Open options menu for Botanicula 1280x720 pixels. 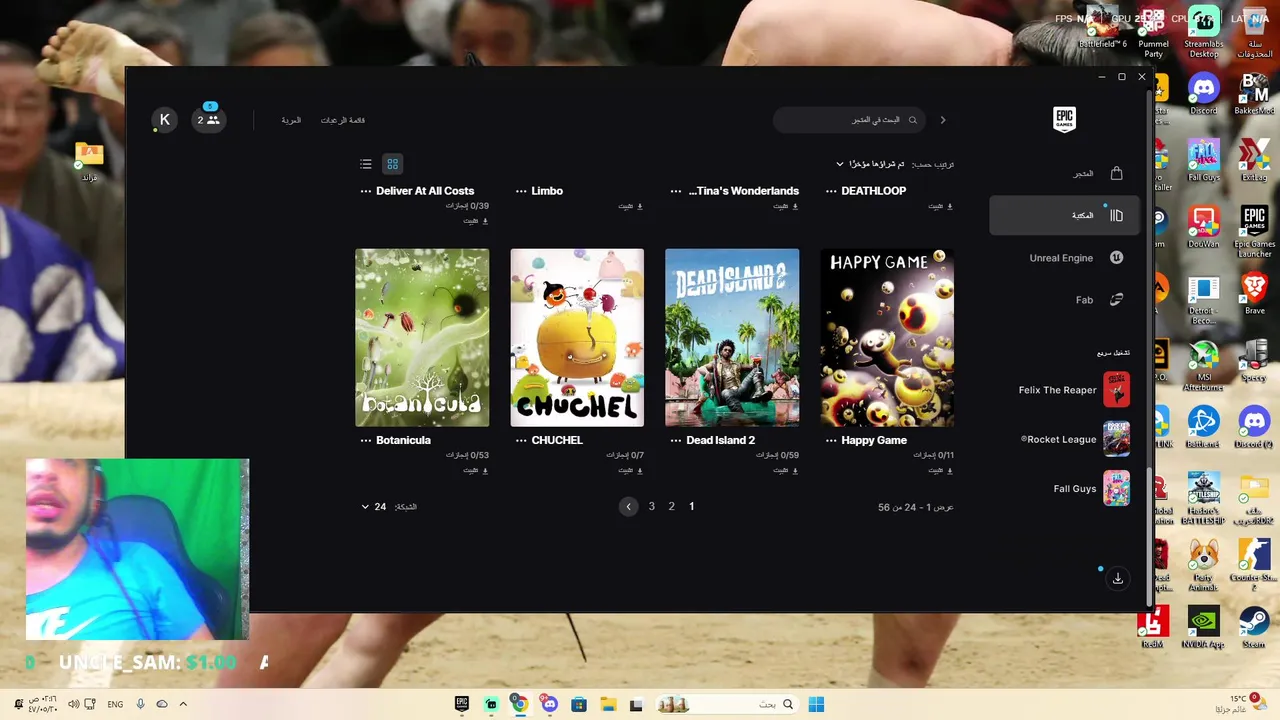click(365, 440)
